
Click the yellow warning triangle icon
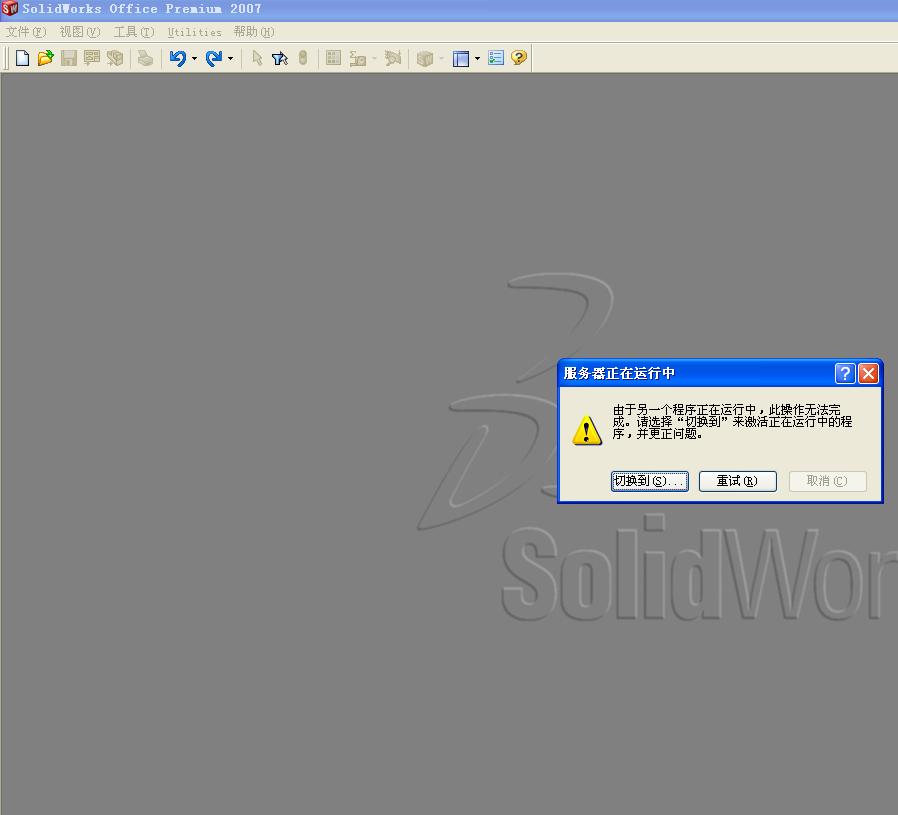(587, 430)
